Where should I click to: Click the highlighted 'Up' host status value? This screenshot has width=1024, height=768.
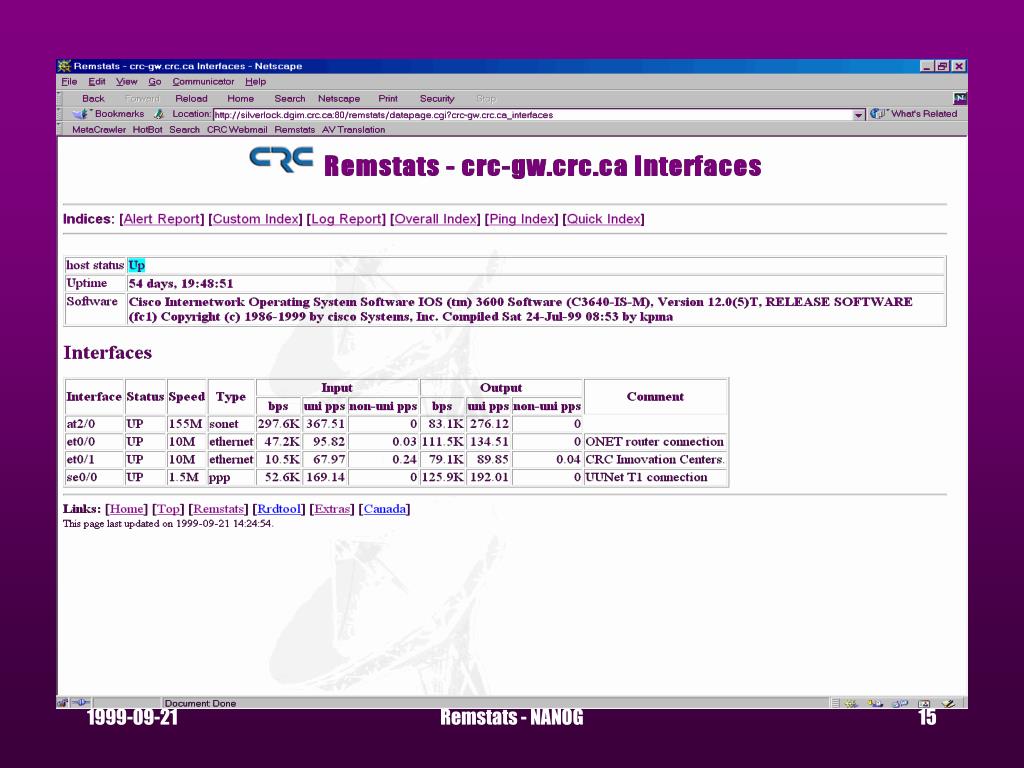[x=136, y=265]
